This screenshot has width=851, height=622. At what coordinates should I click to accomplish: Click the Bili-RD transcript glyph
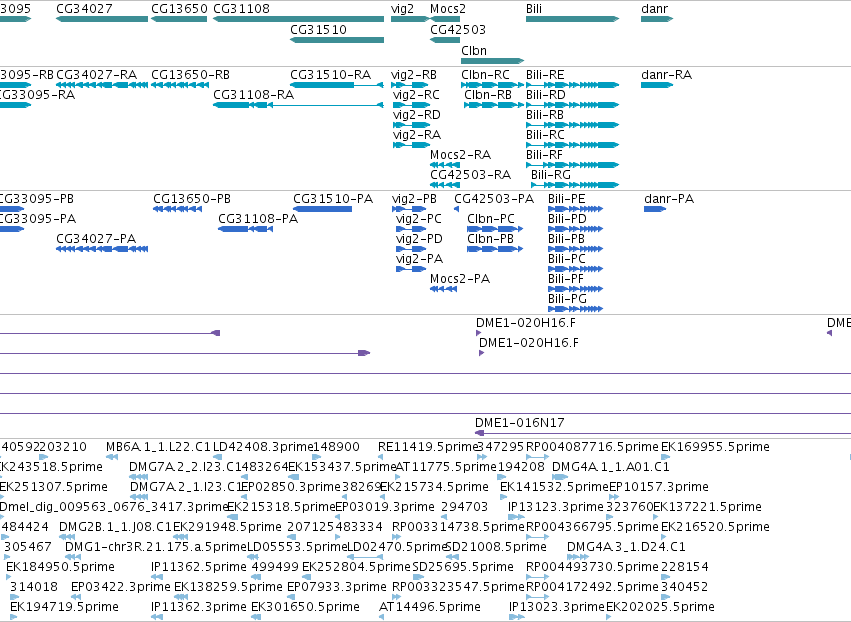[x=573, y=105]
